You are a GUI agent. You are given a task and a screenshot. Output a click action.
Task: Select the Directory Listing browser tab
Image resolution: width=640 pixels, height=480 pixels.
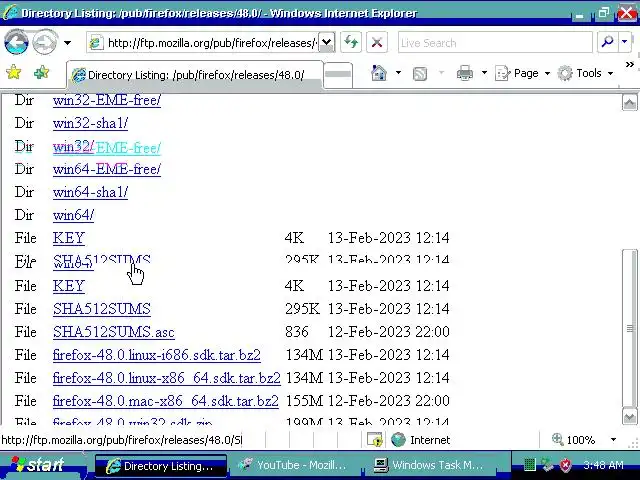coord(194,75)
